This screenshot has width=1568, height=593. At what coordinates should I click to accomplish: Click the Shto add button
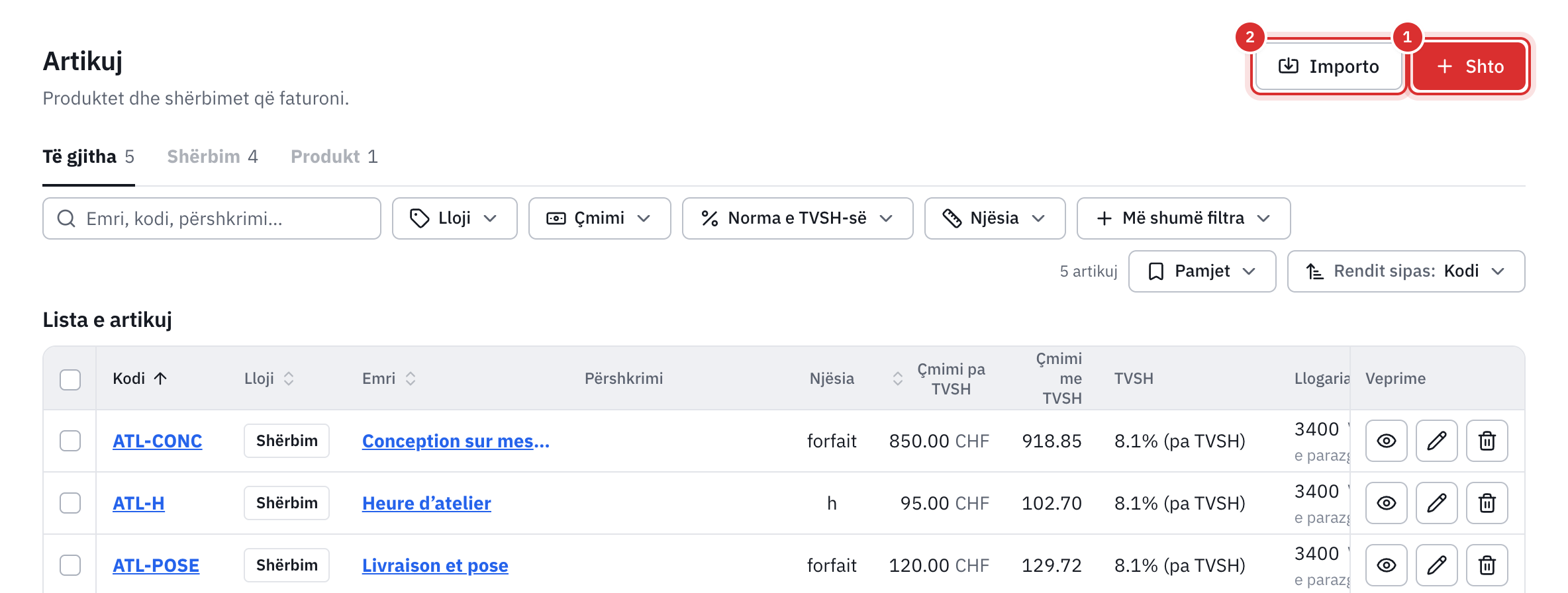coord(1470,66)
